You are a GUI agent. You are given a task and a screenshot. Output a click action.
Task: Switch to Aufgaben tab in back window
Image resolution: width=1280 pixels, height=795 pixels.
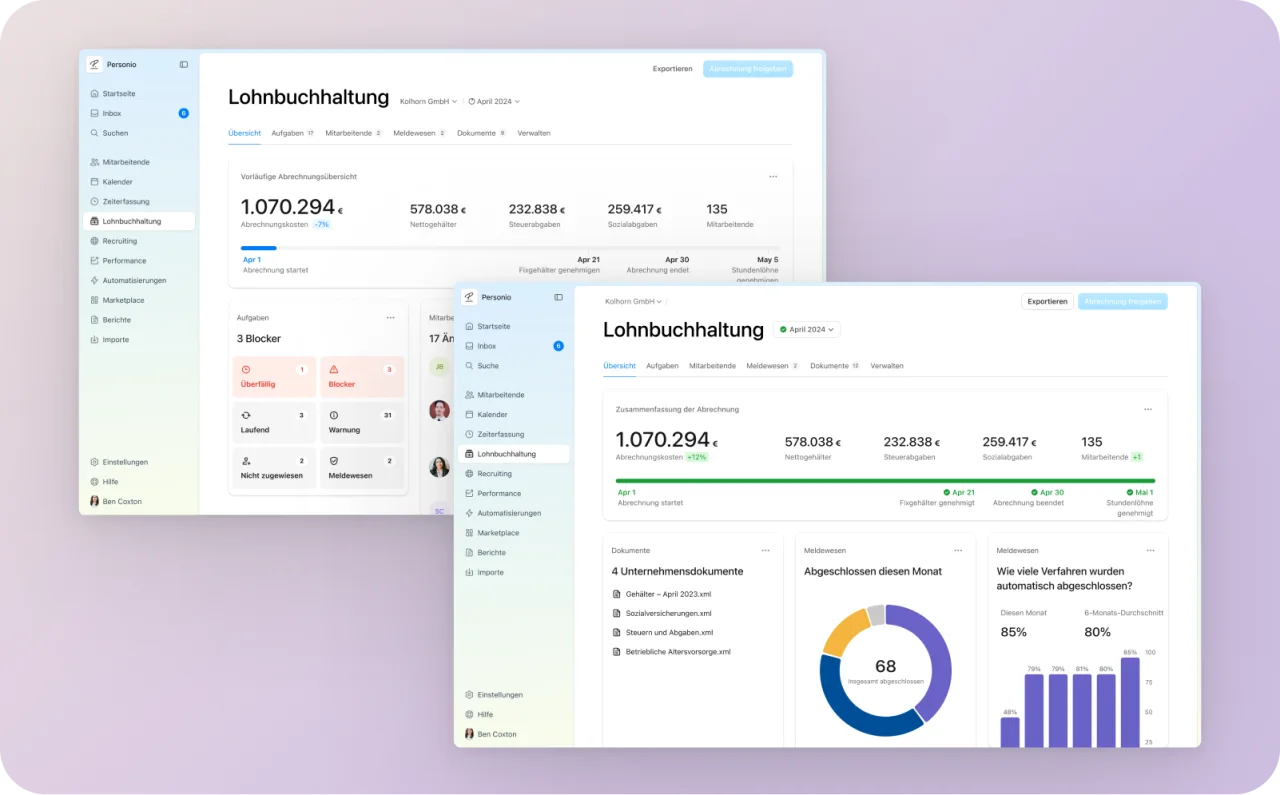point(293,133)
